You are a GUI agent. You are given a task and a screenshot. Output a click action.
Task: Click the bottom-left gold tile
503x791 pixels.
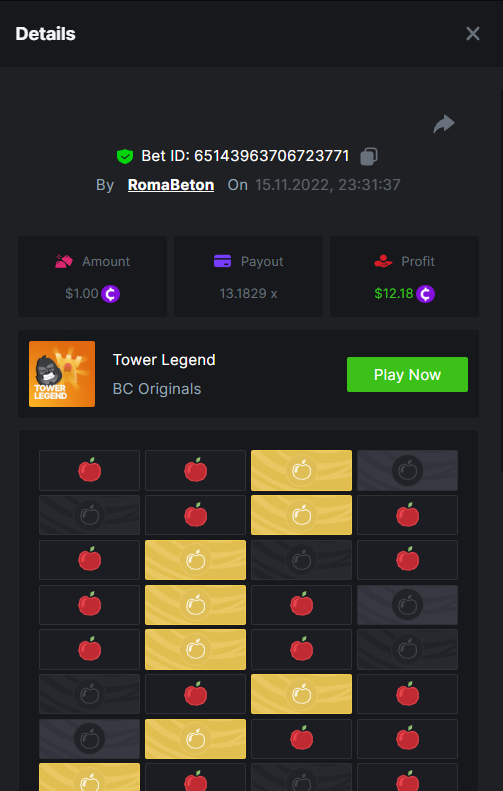[89, 777]
